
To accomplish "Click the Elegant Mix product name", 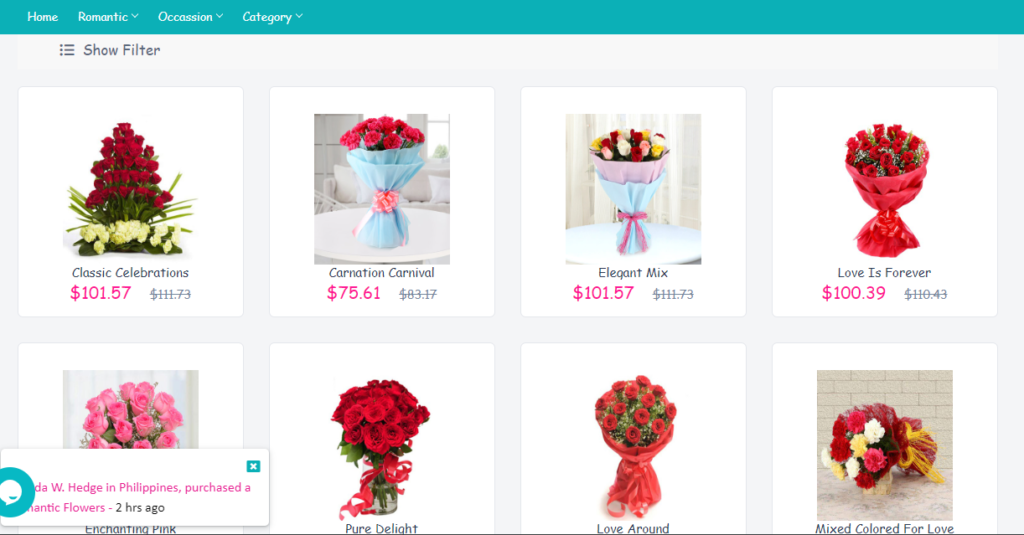I will click(633, 272).
